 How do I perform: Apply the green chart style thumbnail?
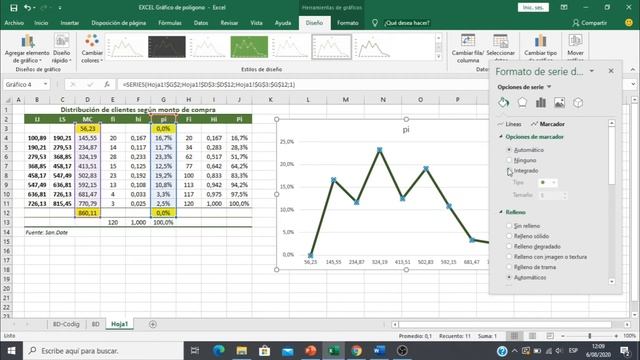pos(249,47)
